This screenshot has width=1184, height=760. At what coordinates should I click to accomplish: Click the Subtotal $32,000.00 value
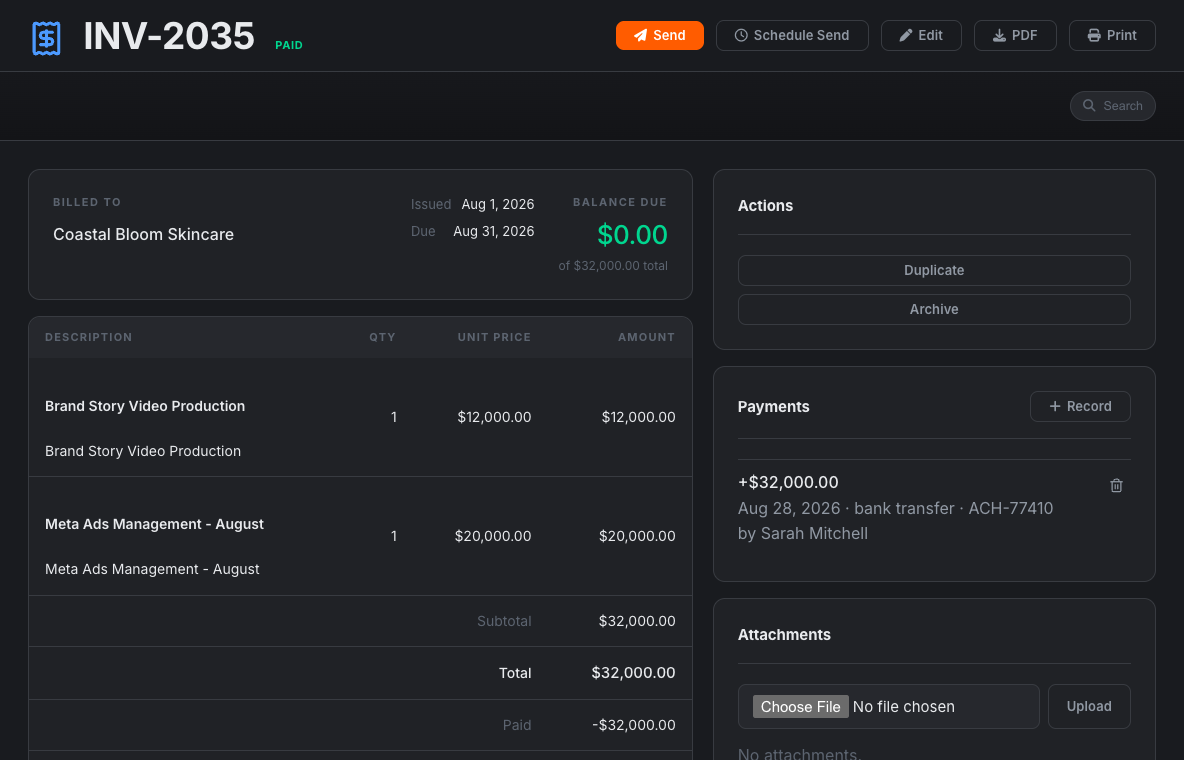(x=637, y=621)
